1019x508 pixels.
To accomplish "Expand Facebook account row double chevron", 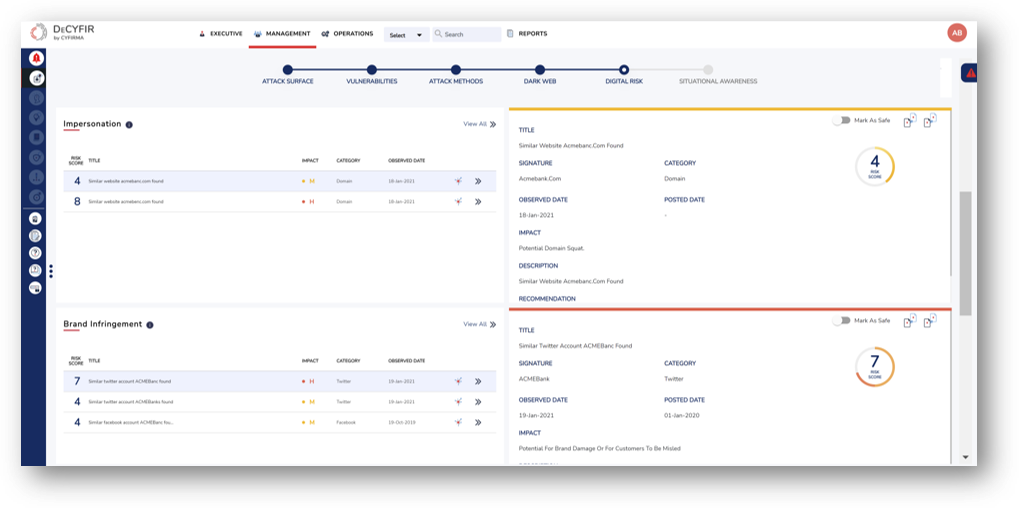I will coord(478,422).
